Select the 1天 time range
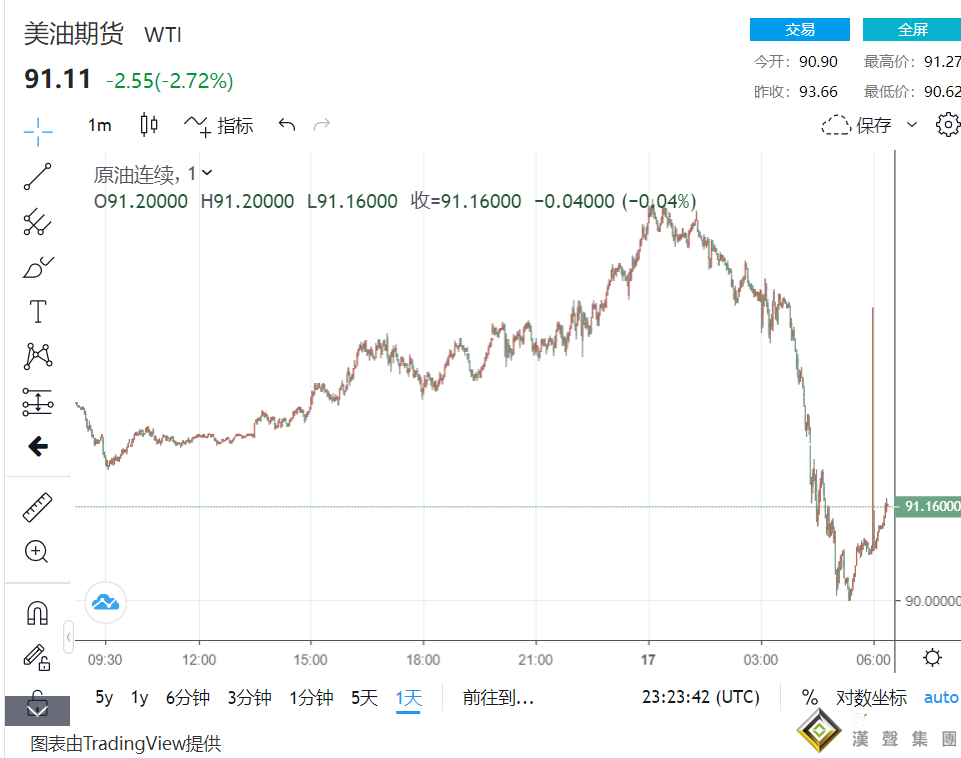 (409, 698)
